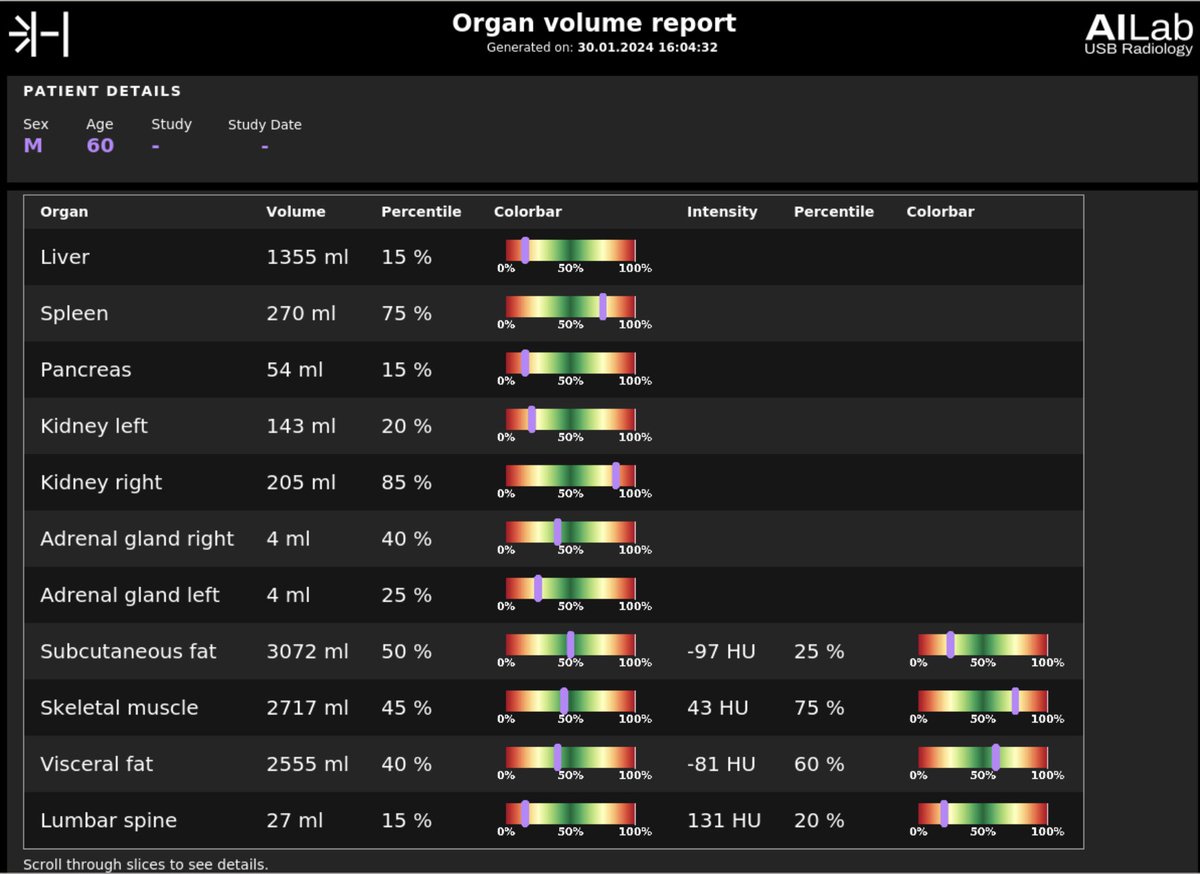
Task: Click Visceral fat volume 2555 ml
Action: point(307,764)
